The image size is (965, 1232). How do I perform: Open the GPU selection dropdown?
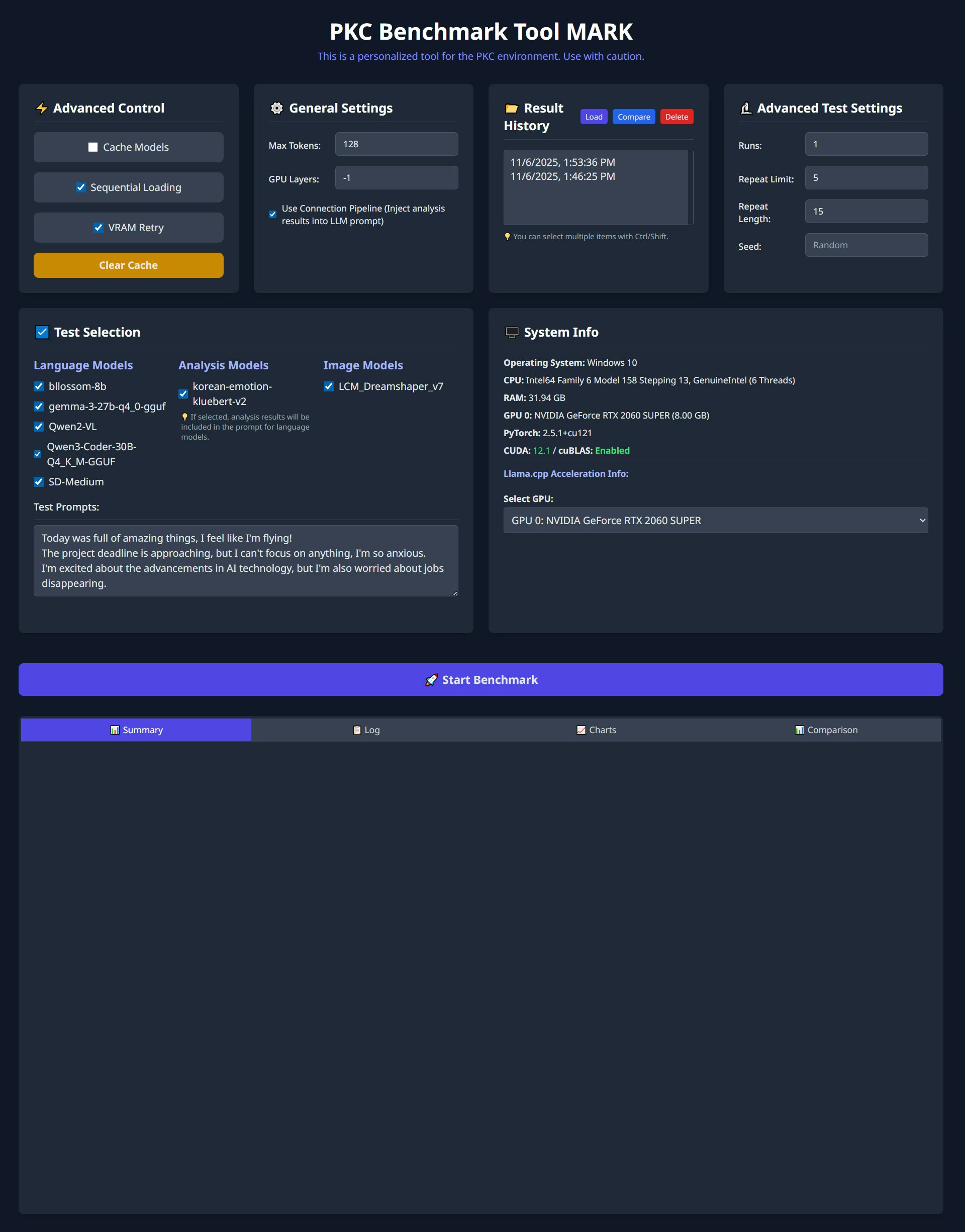(x=714, y=520)
